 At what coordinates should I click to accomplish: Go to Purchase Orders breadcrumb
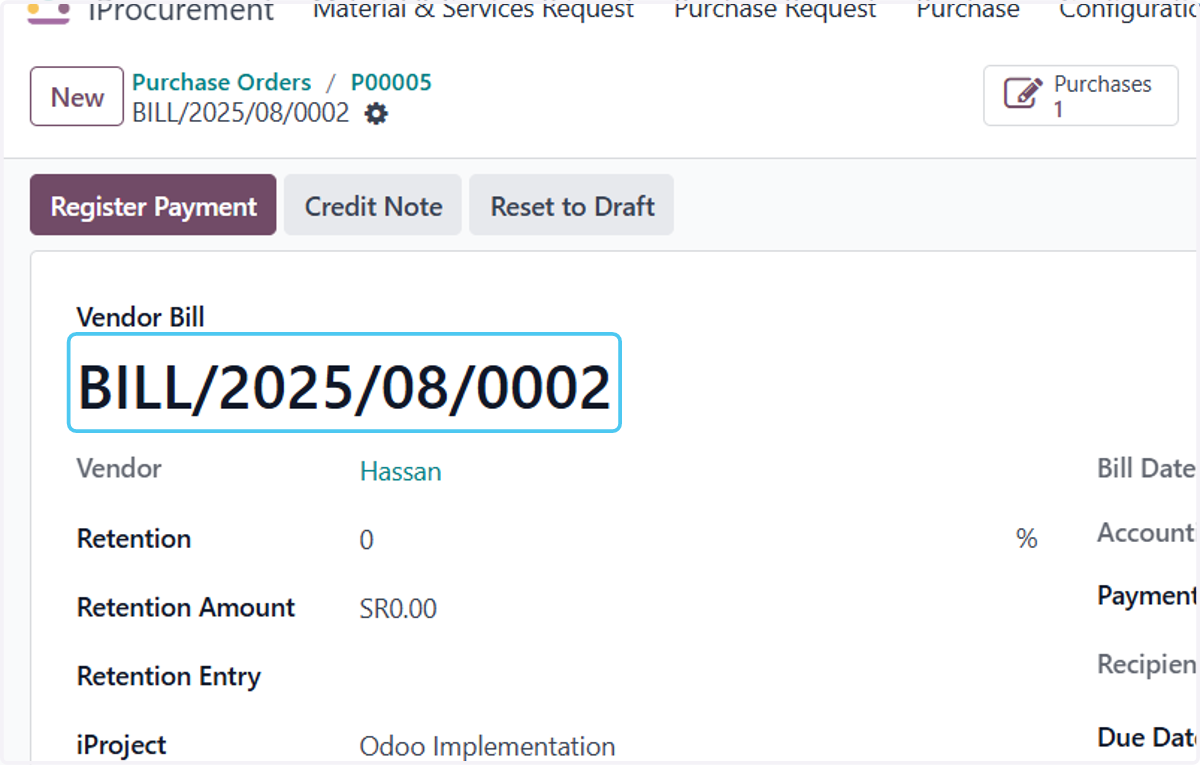pos(222,82)
